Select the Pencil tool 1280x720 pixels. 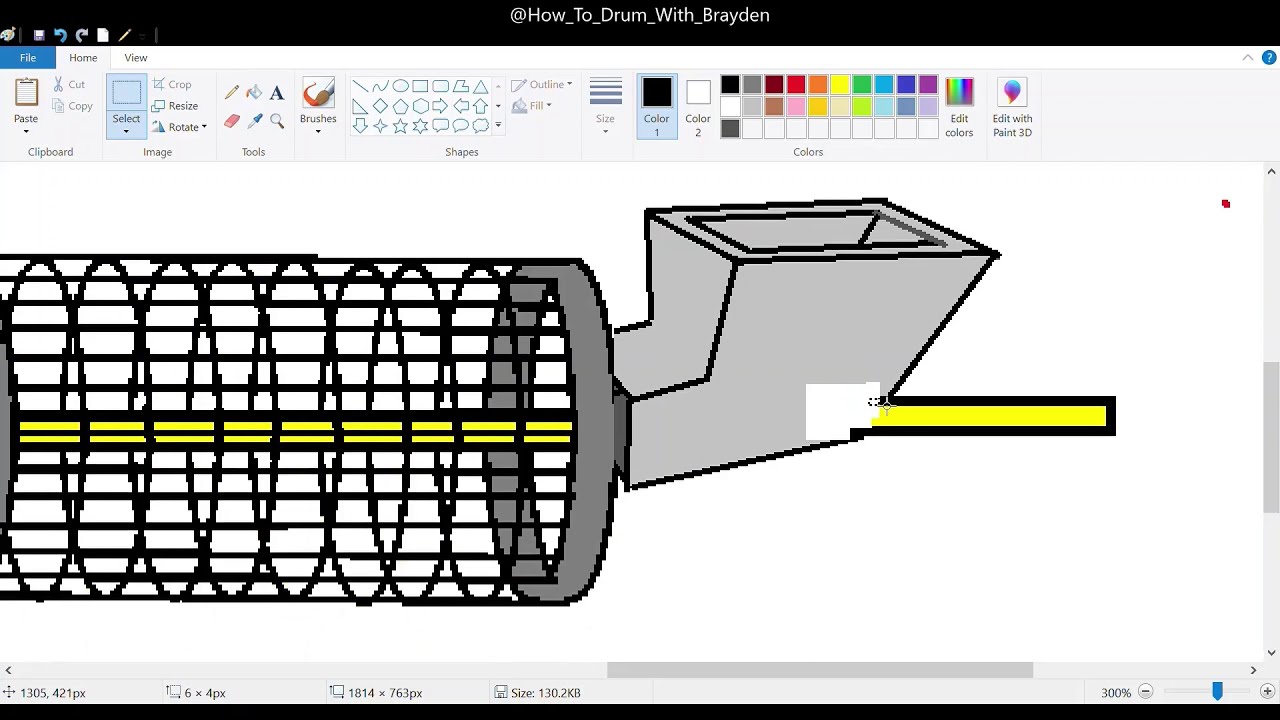point(232,93)
